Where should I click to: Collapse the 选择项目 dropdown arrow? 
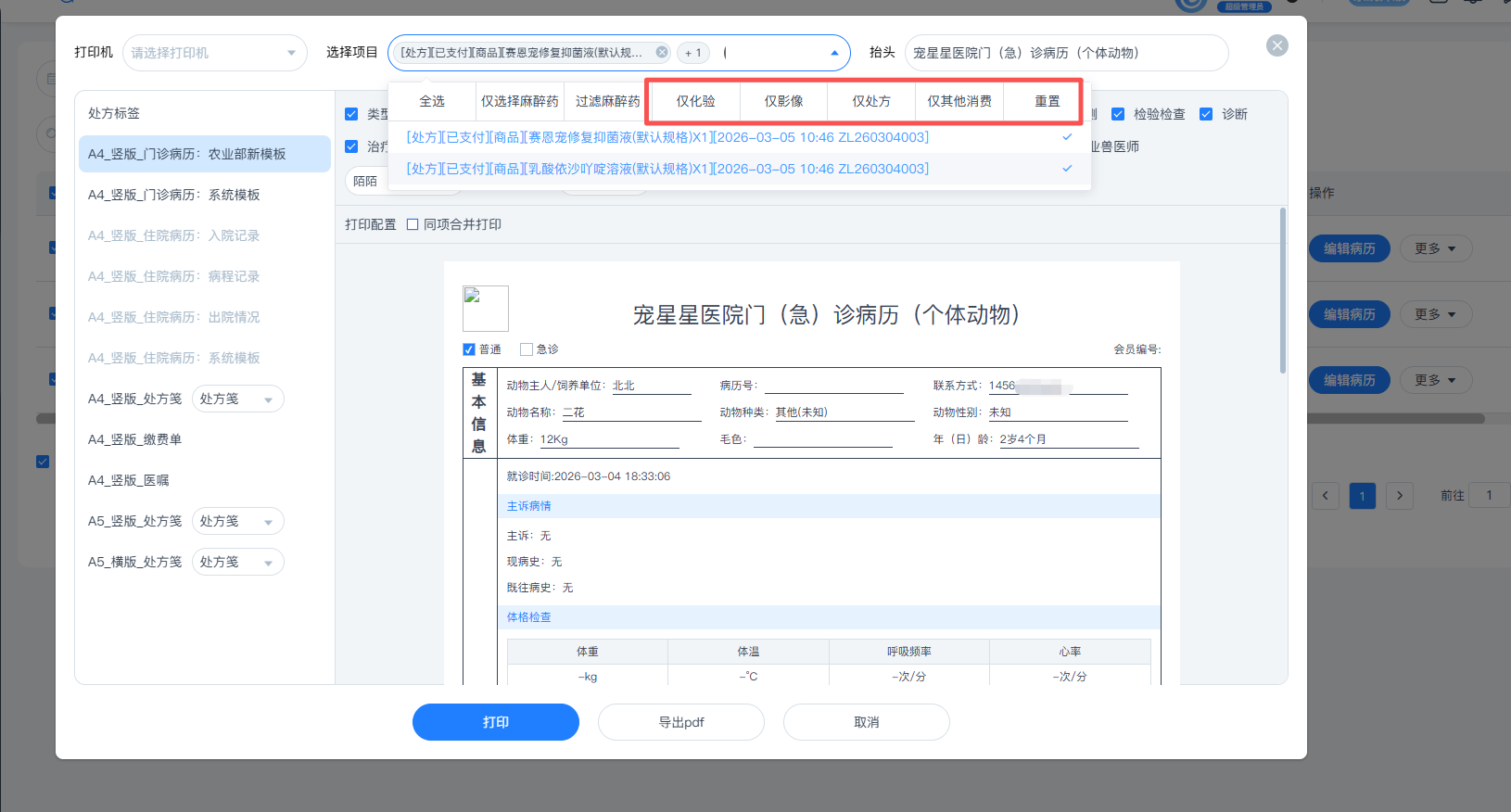(x=834, y=53)
